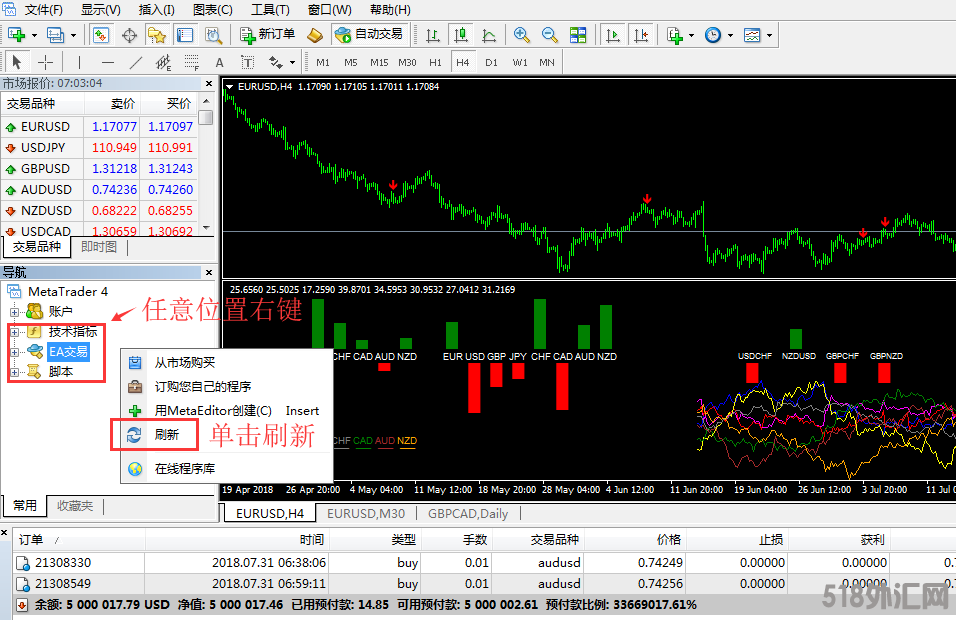The height and width of the screenshot is (620, 956).
Task: Open the new chart icon
Action: click(x=16, y=35)
